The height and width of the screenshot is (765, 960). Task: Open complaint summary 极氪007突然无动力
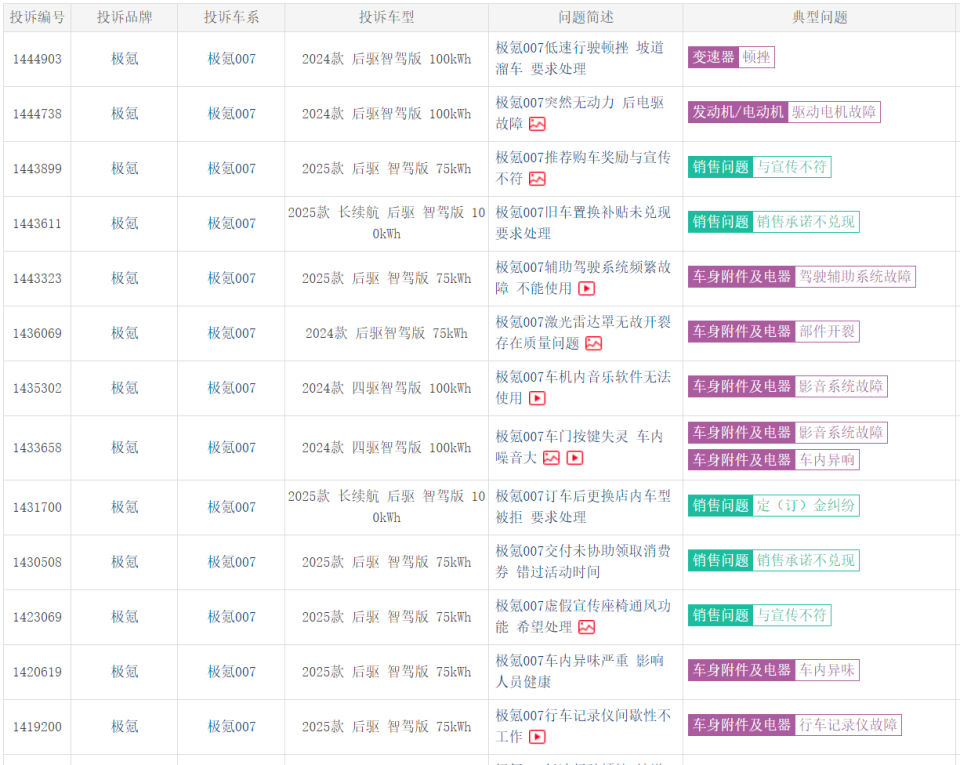coord(579,113)
